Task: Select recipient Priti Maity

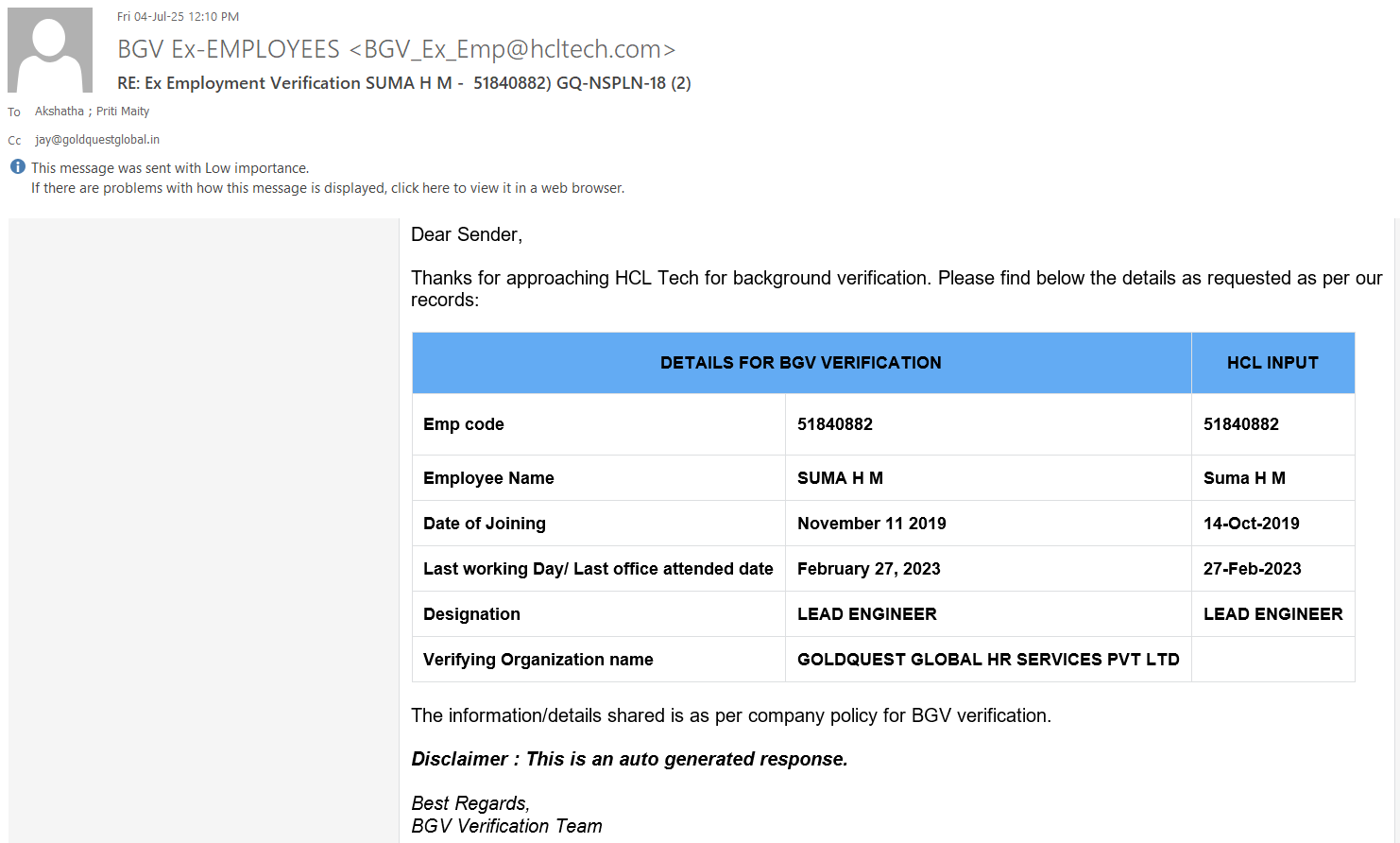Action: click(123, 112)
